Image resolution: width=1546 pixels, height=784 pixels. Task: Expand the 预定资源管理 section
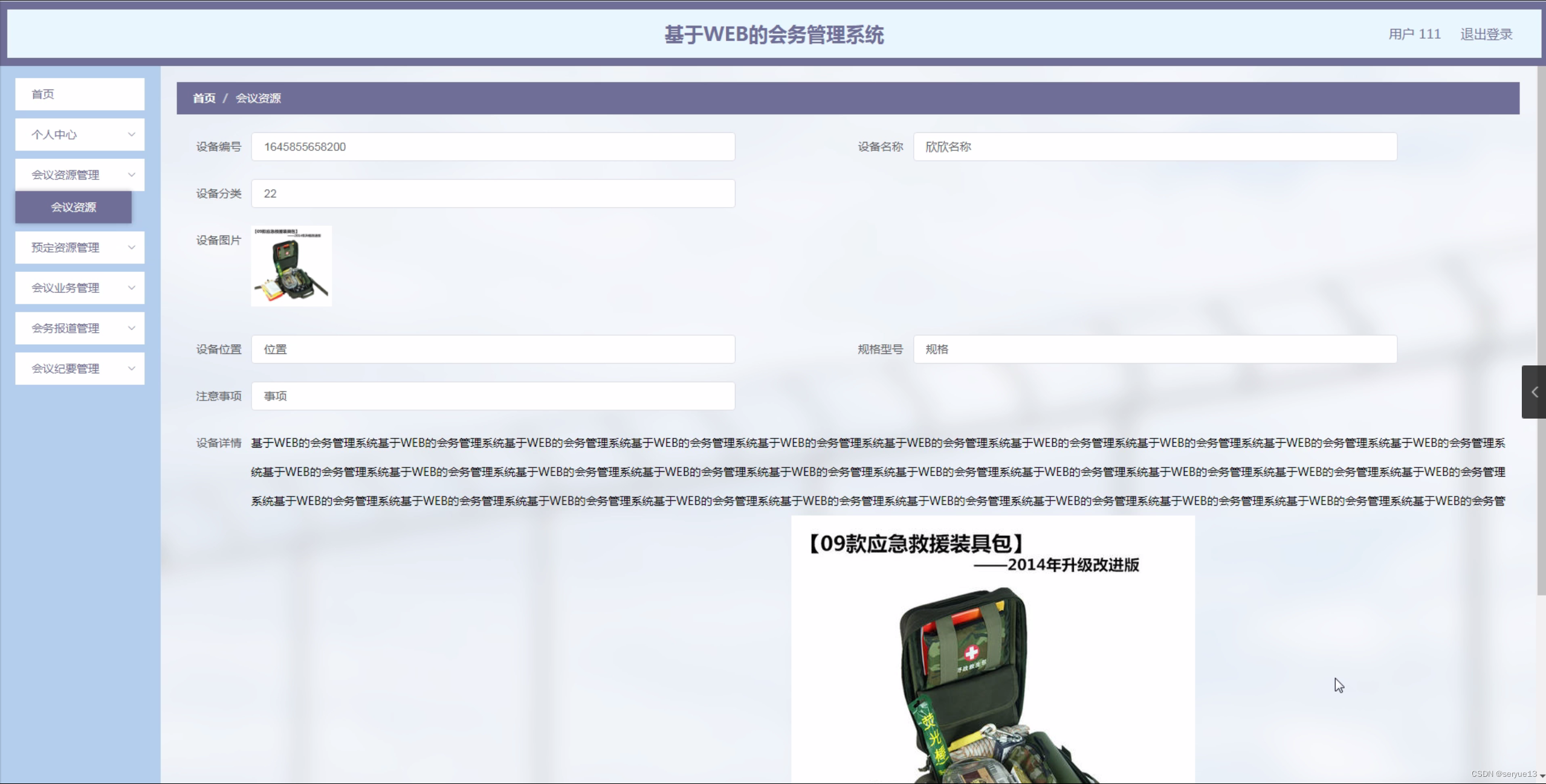click(x=79, y=247)
